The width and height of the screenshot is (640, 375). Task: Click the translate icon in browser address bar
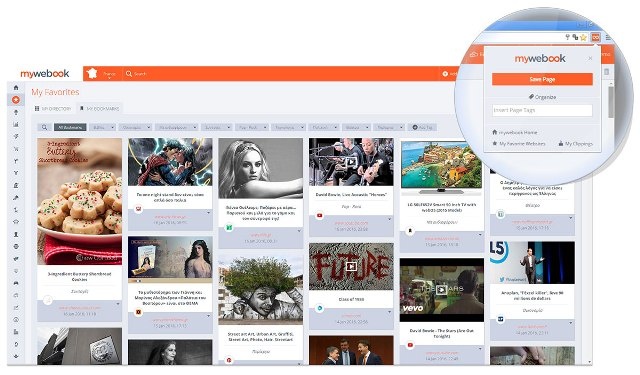click(575, 37)
